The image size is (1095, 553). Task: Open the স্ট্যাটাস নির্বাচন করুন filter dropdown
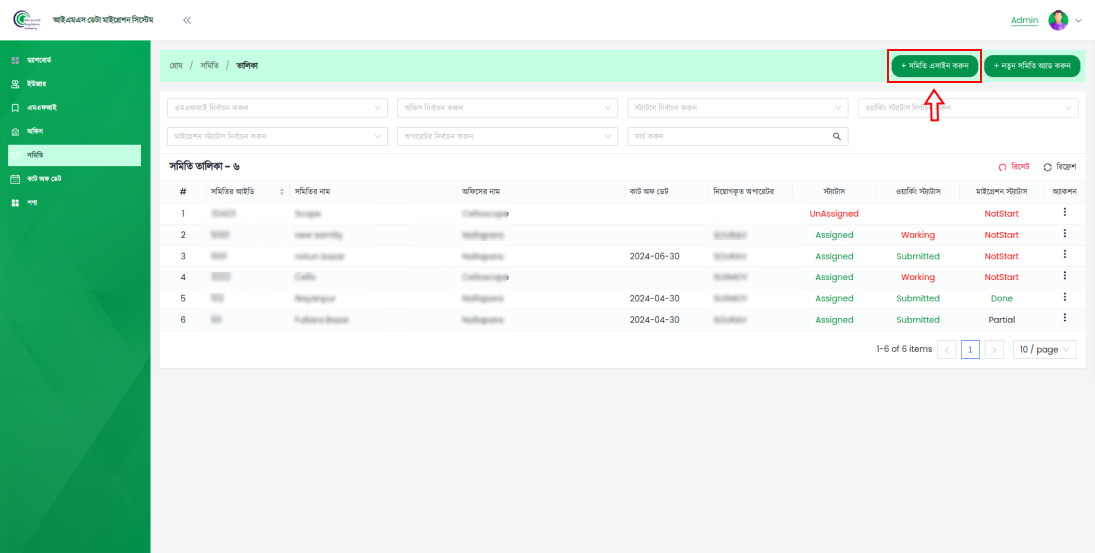(x=738, y=108)
